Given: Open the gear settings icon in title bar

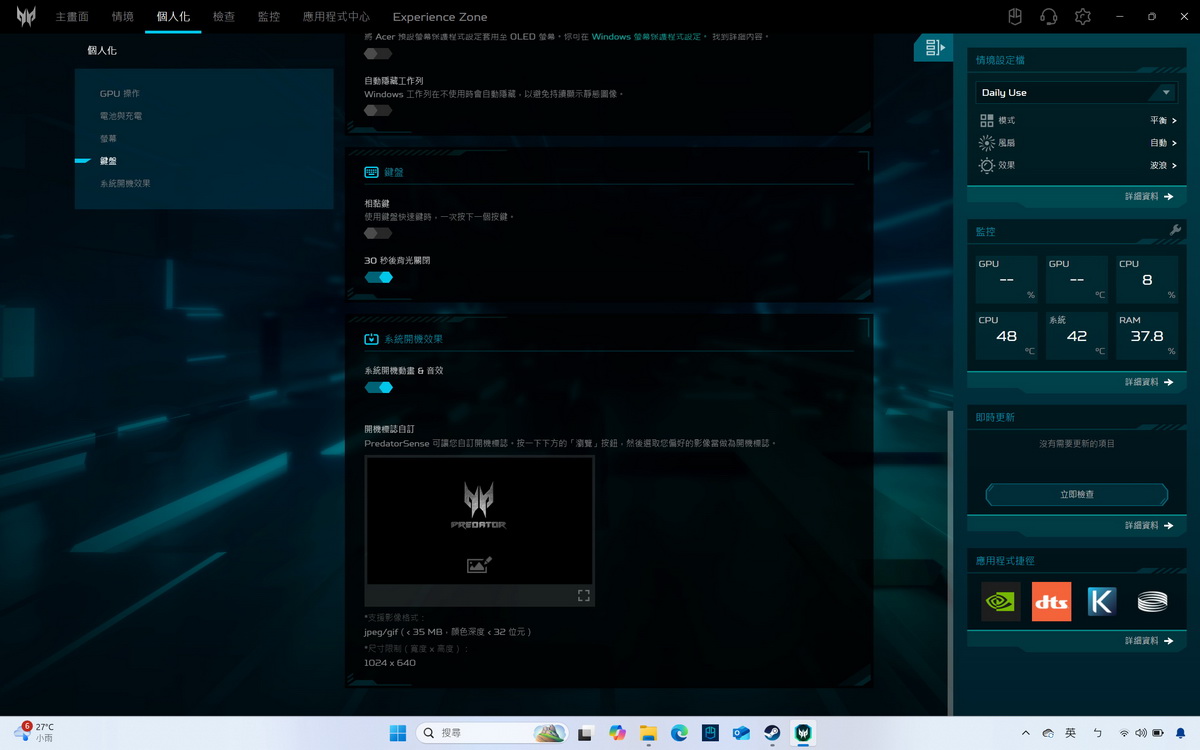Looking at the screenshot, I should click(x=1082, y=17).
